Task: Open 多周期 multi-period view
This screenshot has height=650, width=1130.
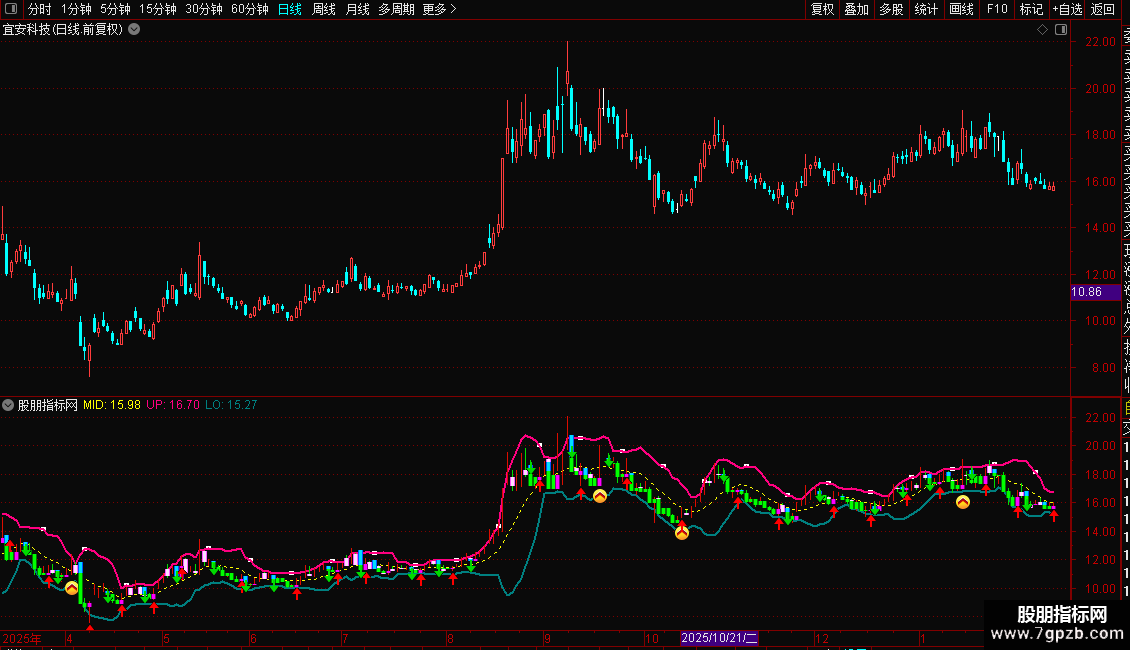Action: point(396,9)
